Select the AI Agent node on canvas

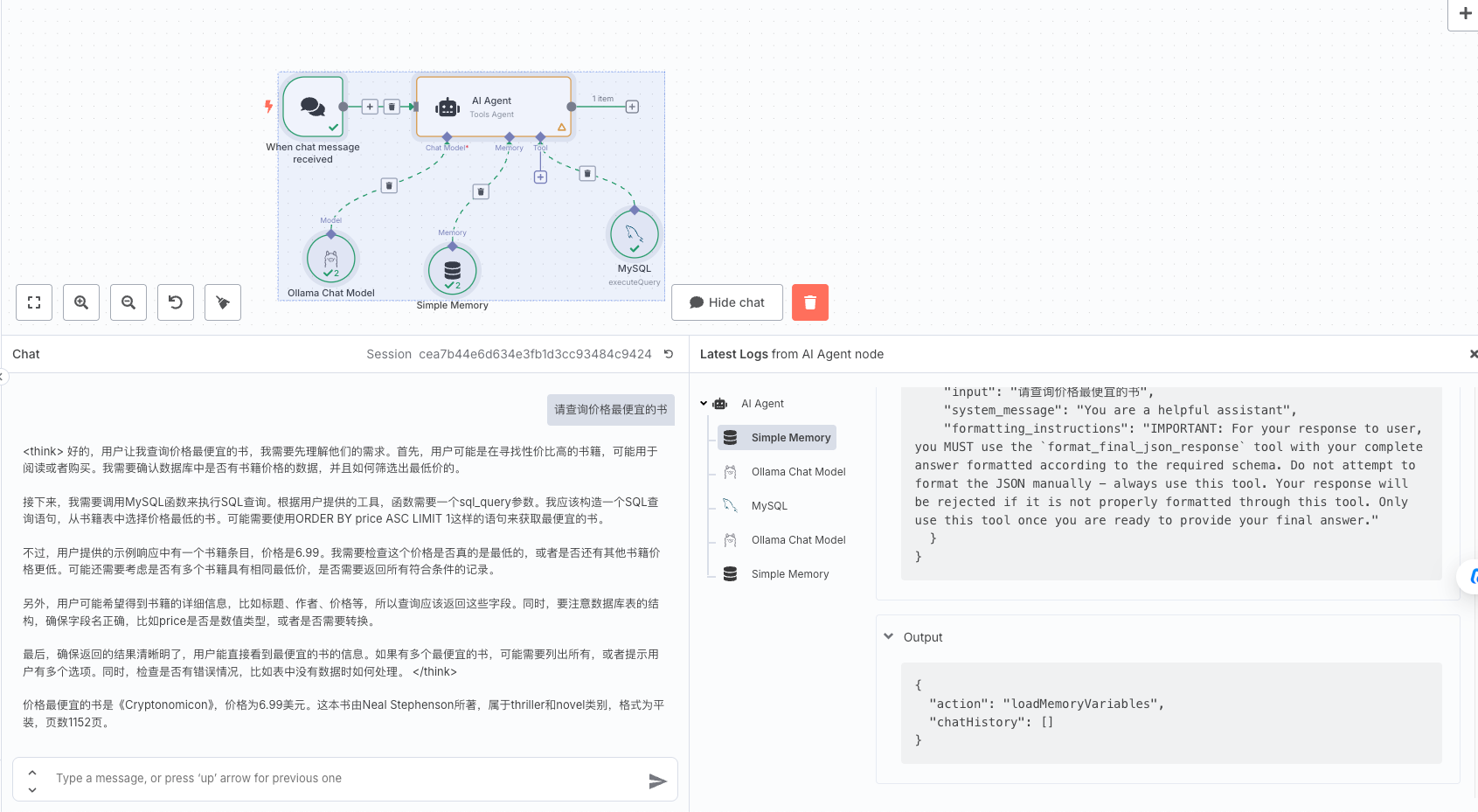coord(493,107)
